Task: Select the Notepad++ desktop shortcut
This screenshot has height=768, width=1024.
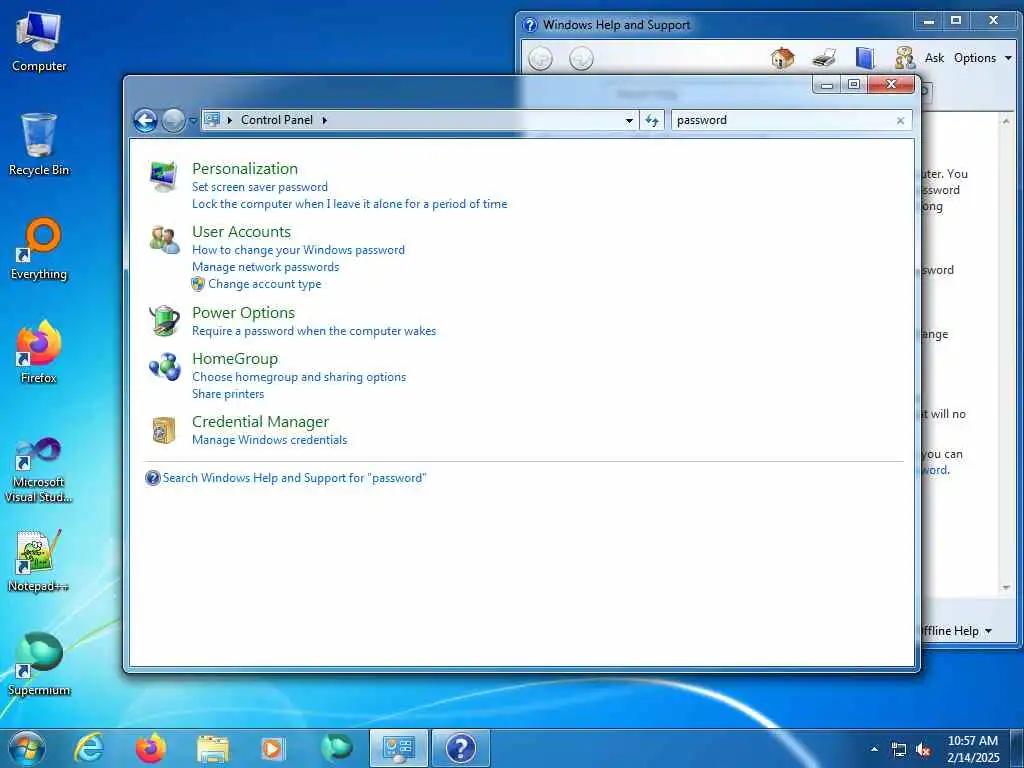Action: pyautogui.click(x=39, y=561)
